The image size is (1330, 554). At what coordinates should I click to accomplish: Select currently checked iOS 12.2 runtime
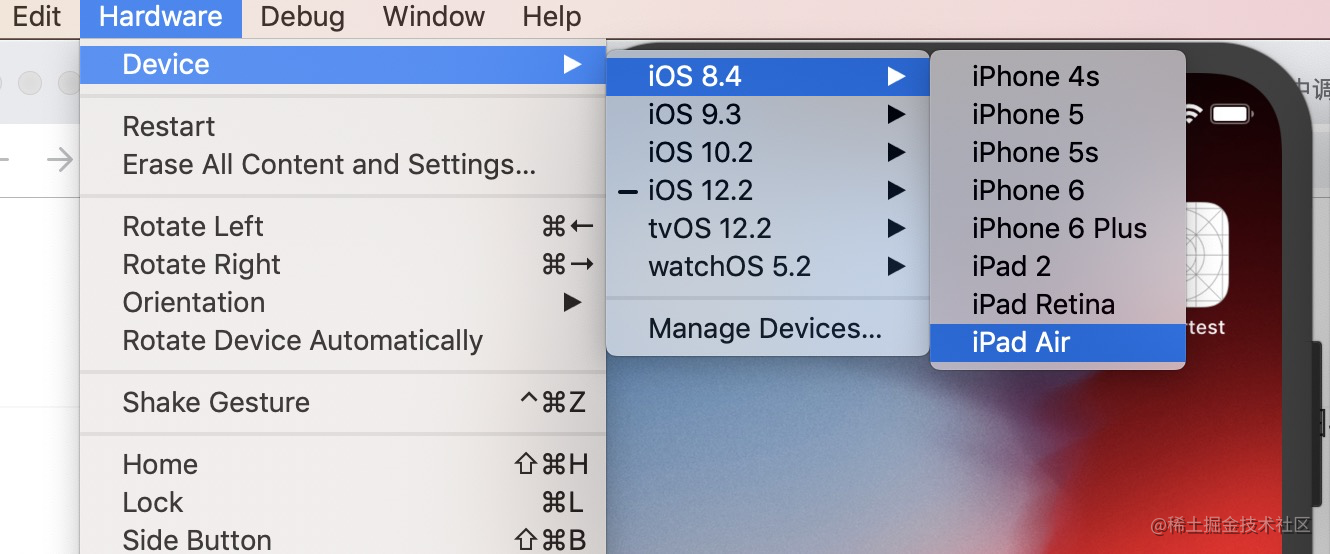(x=768, y=190)
